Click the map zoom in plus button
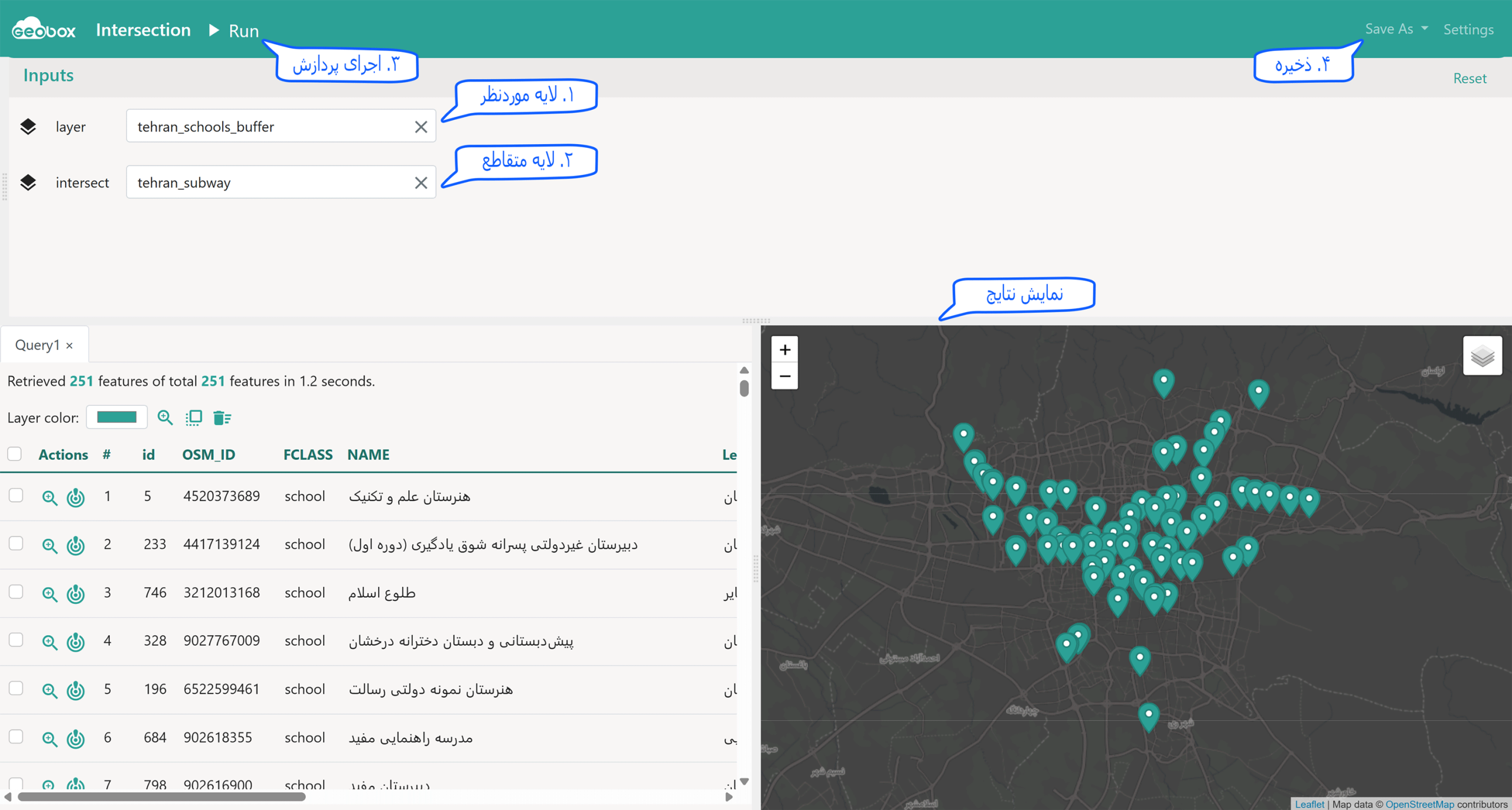The width and height of the screenshot is (1512, 810). click(x=784, y=350)
